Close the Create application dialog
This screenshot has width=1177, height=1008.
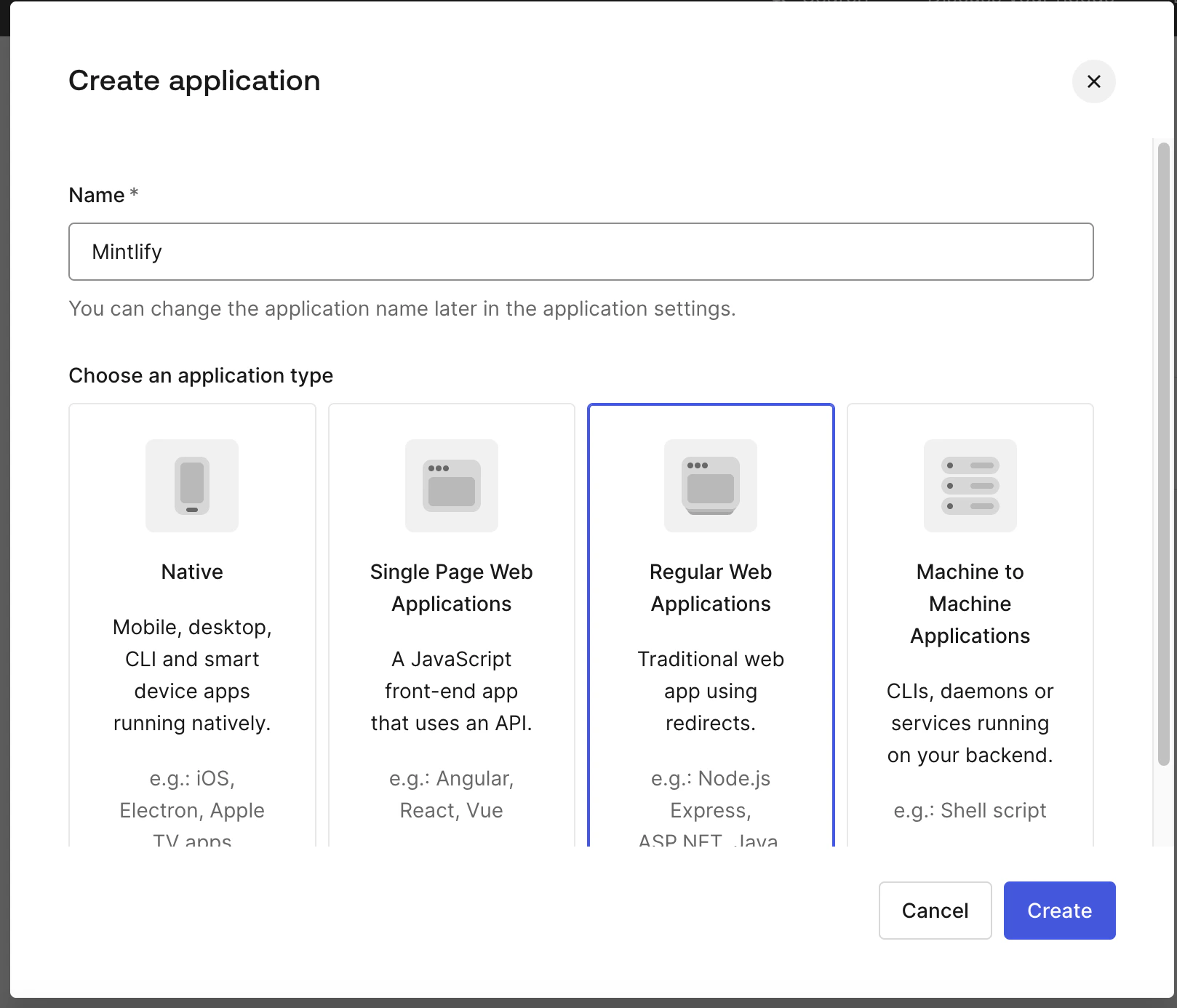(x=1093, y=81)
